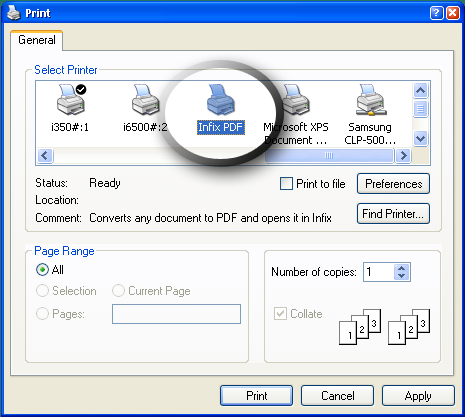Screen dimensions: 465x417
Task: Select the i6500#:2 printer icon
Action: [x=145, y=100]
